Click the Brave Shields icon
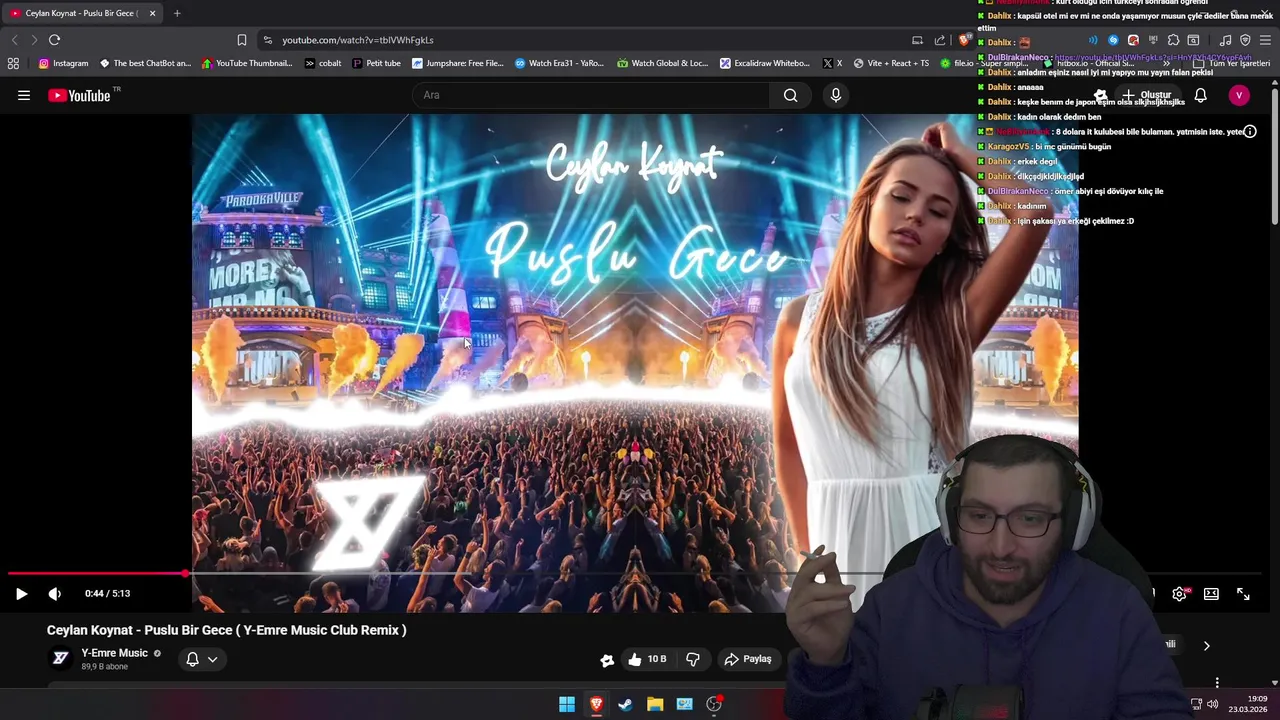Screen dimensions: 1280x720 coord(964,40)
